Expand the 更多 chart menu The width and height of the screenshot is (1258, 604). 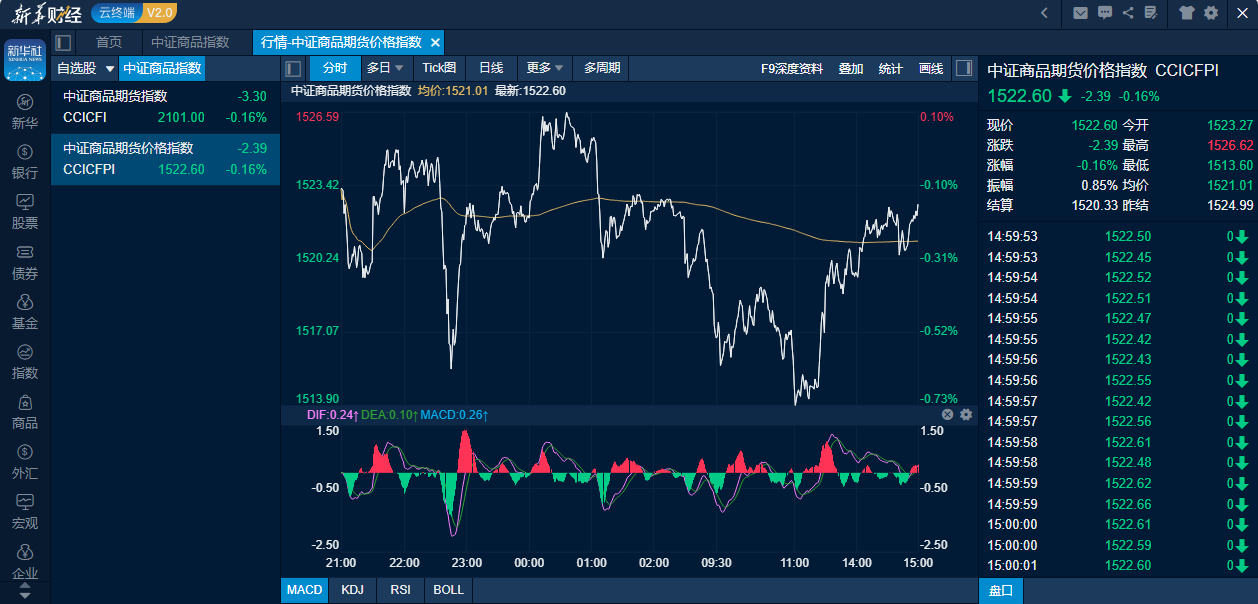coord(544,67)
